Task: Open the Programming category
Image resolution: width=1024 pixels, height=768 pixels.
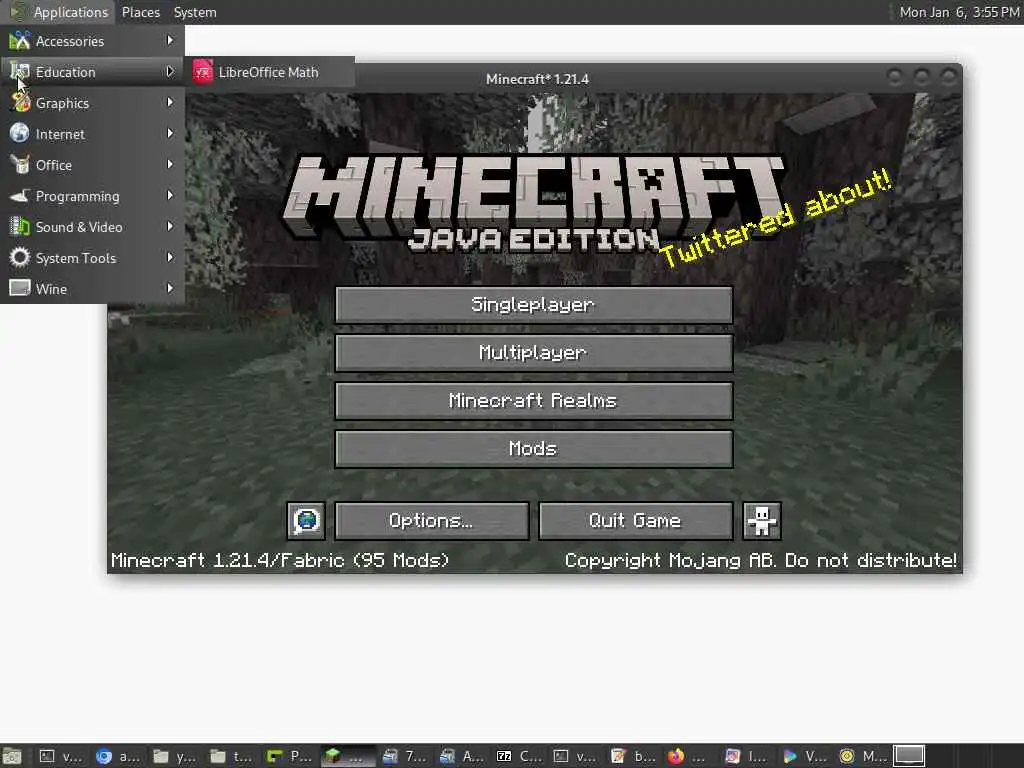Action: coord(92,196)
